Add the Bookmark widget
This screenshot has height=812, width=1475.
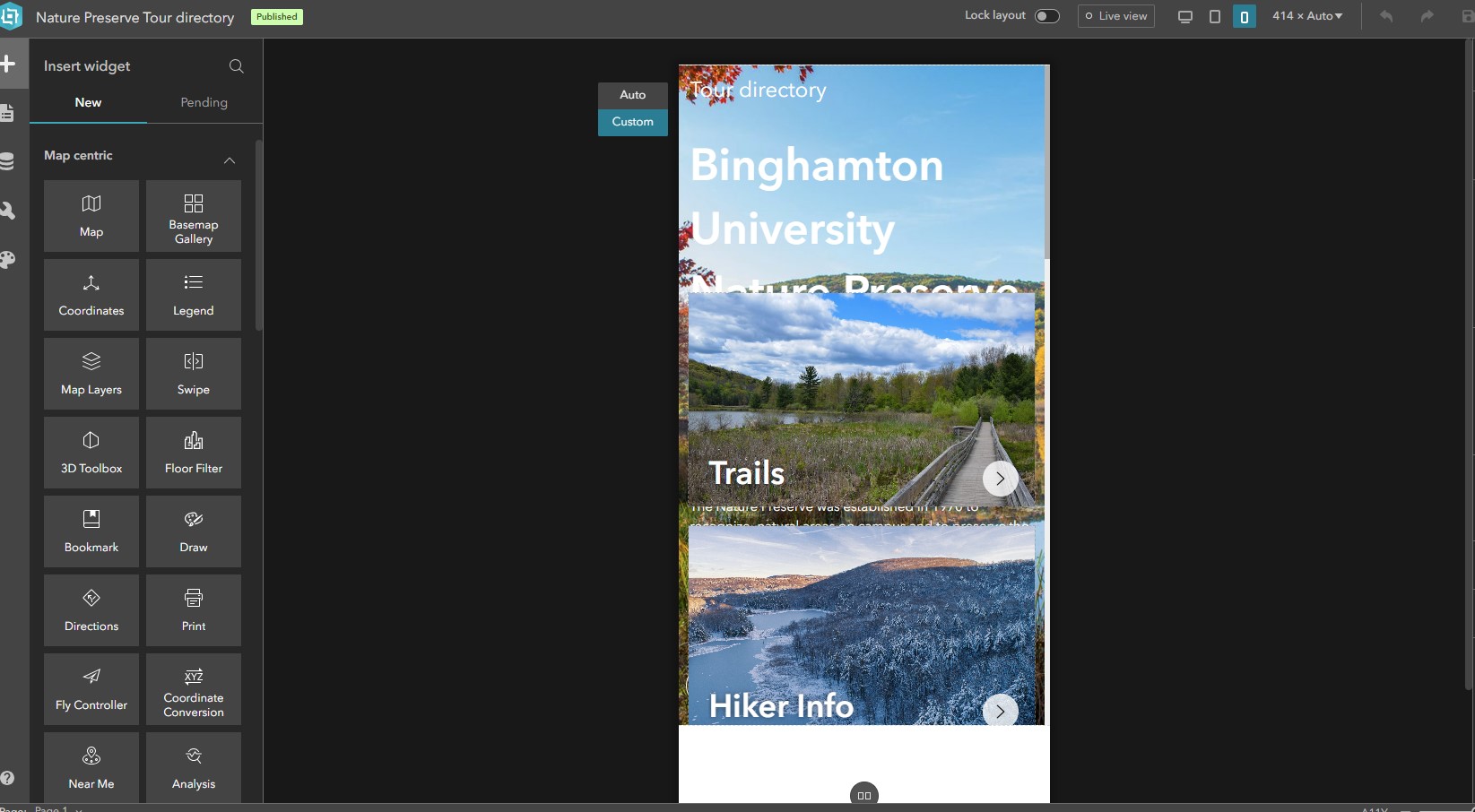[x=91, y=531]
